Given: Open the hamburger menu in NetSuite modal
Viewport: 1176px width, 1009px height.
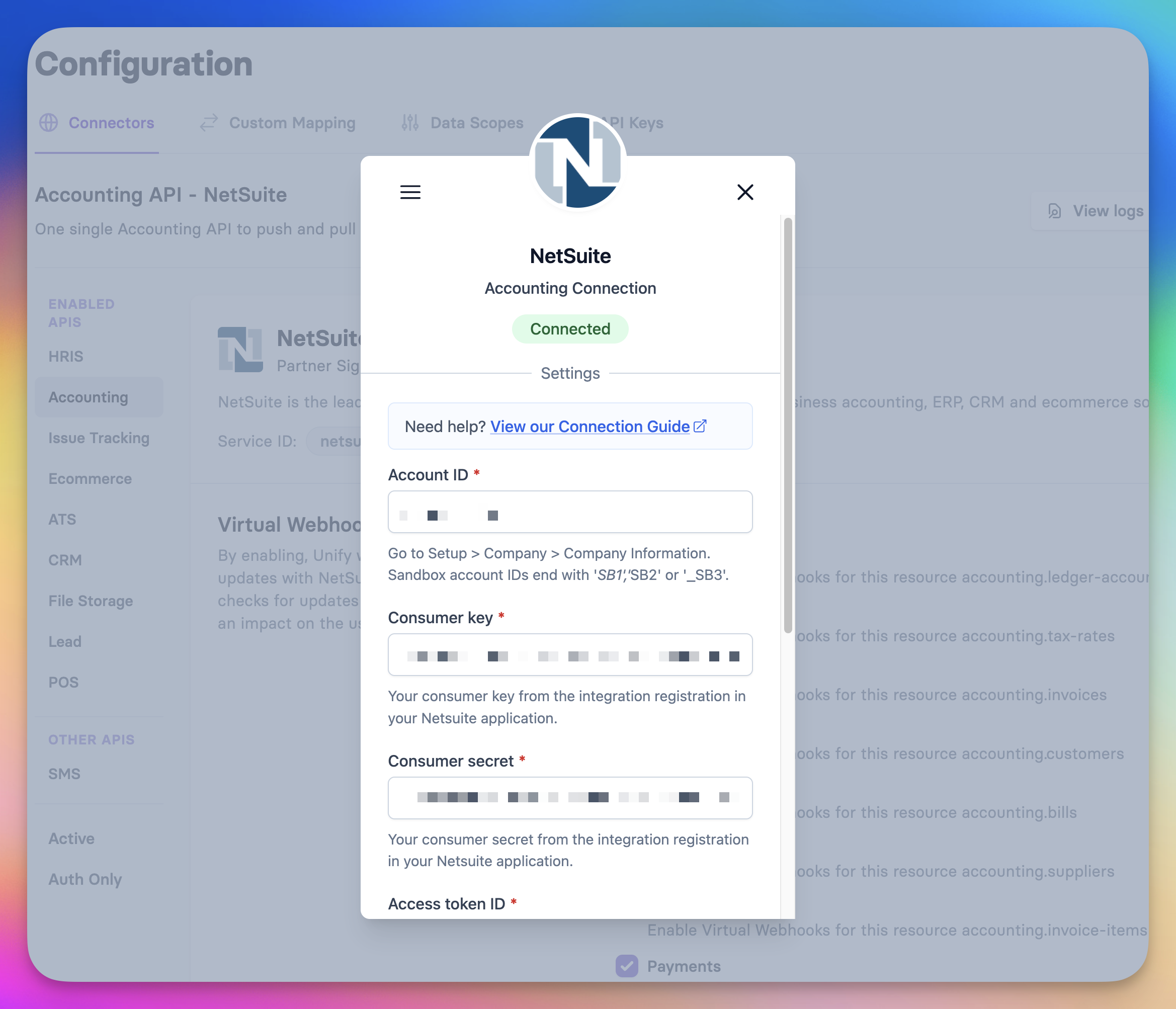Looking at the screenshot, I should tap(410, 192).
